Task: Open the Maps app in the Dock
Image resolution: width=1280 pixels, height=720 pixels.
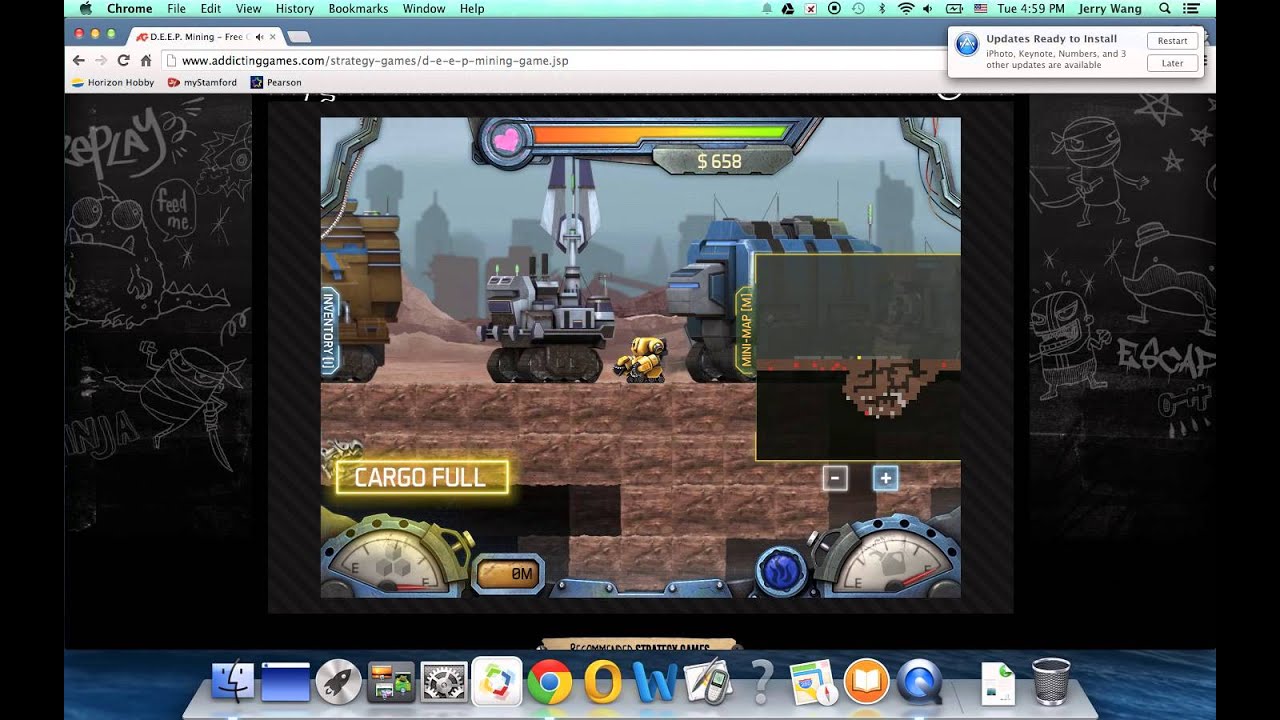Action: point(813,682)
